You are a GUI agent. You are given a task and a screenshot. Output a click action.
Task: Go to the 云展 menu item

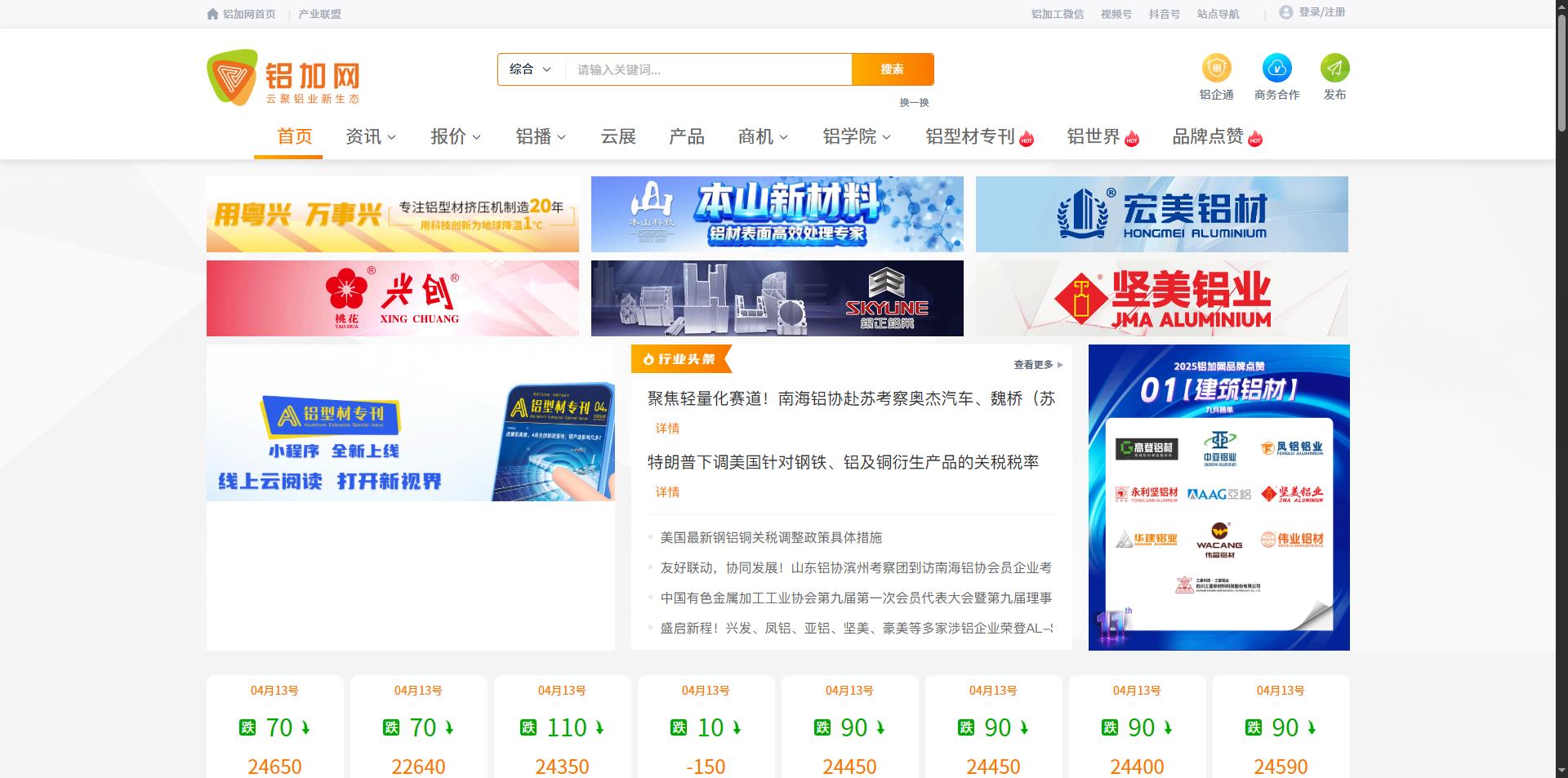coord(618,137)
